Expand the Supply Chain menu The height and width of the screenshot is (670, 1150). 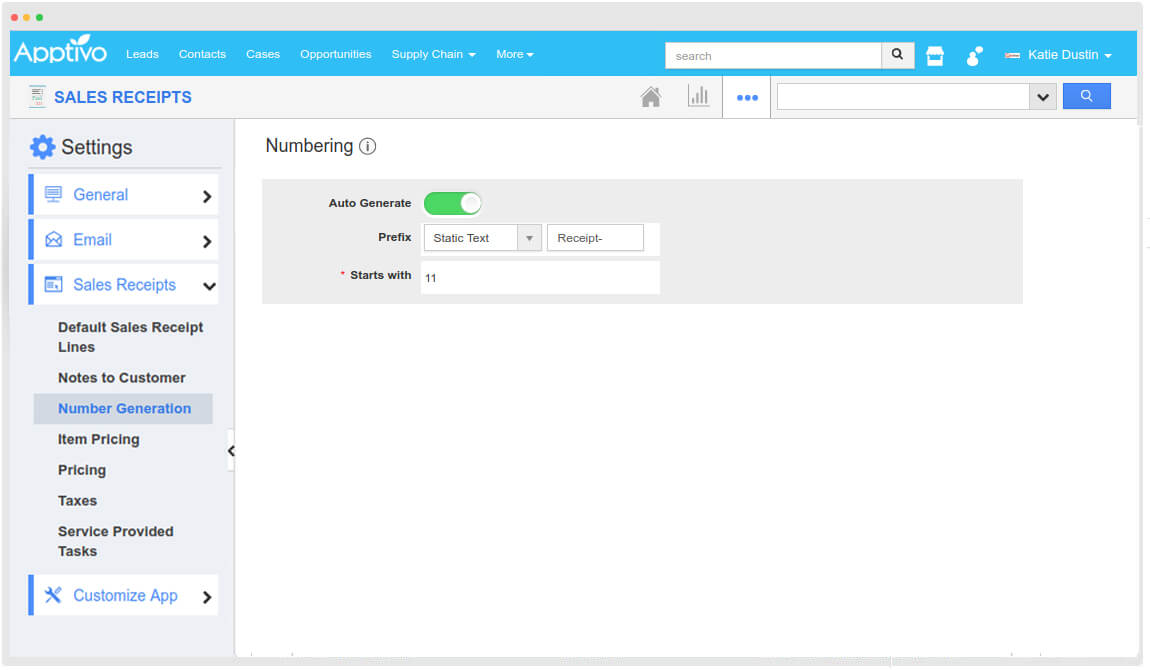click(433, 54)
